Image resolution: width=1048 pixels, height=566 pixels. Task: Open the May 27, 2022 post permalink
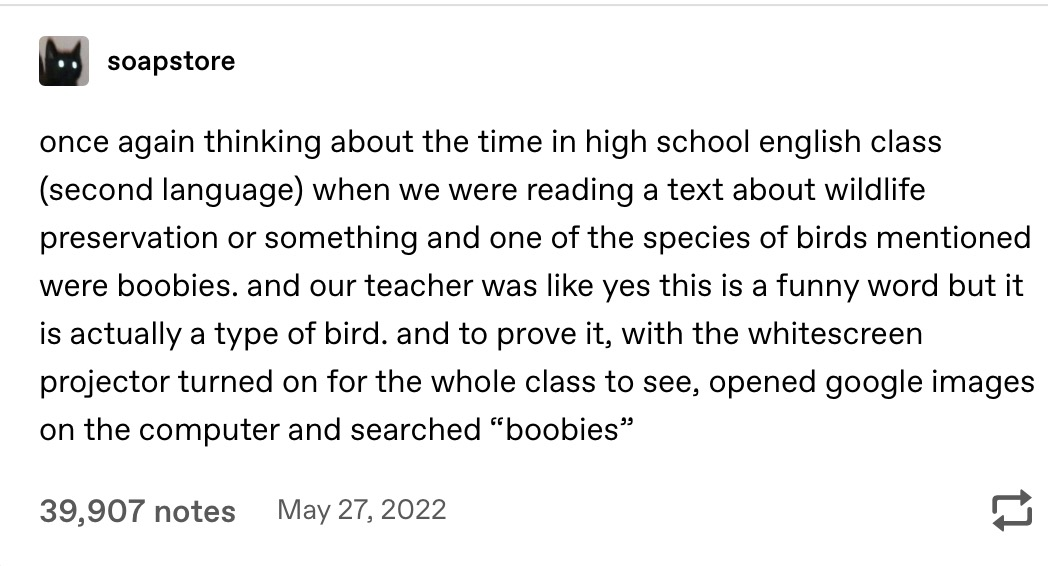[362, 511]
